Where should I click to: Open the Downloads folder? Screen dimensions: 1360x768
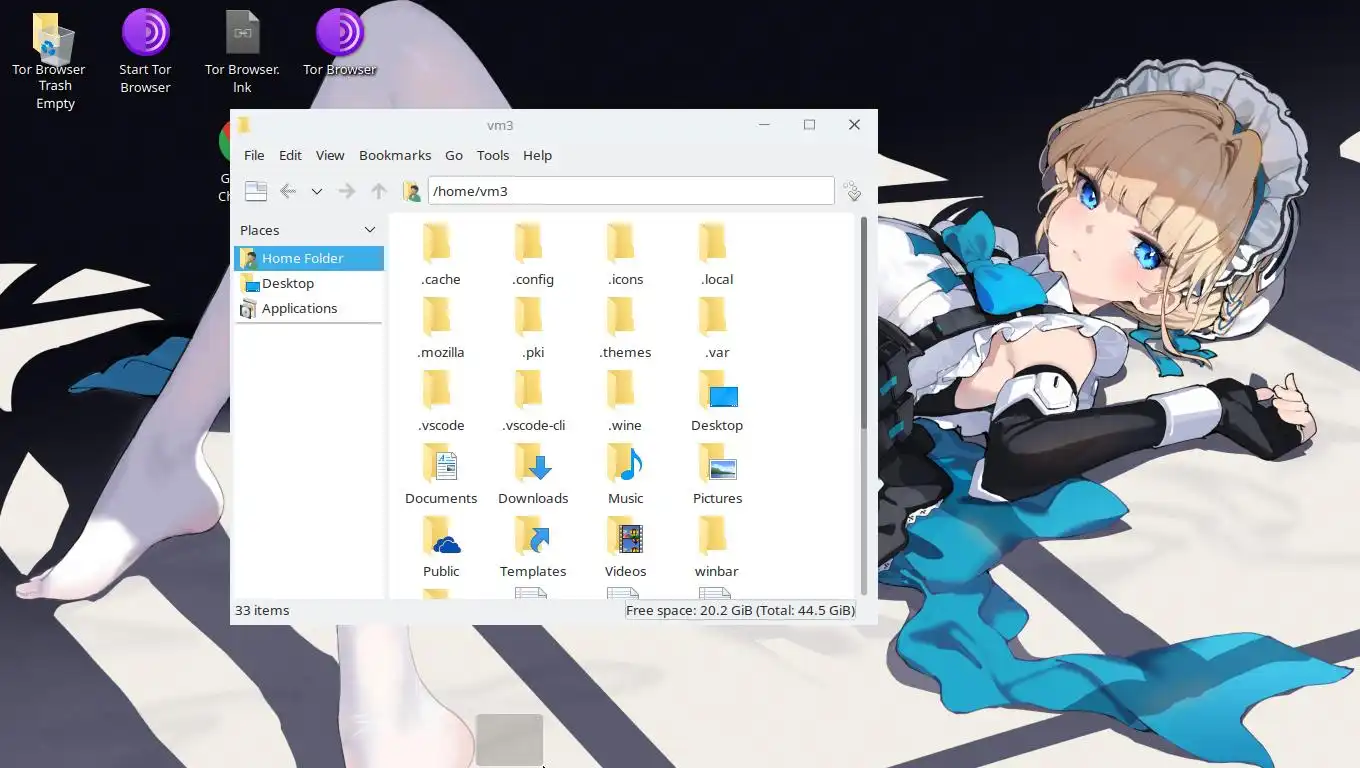coord(533,474)
